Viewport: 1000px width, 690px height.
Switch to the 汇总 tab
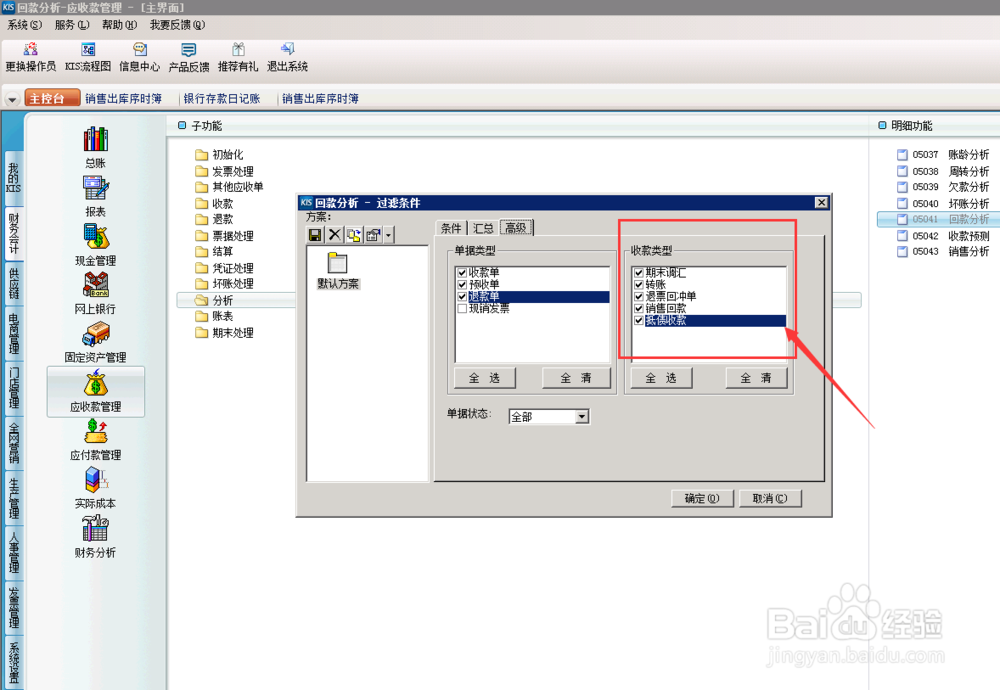483,228
